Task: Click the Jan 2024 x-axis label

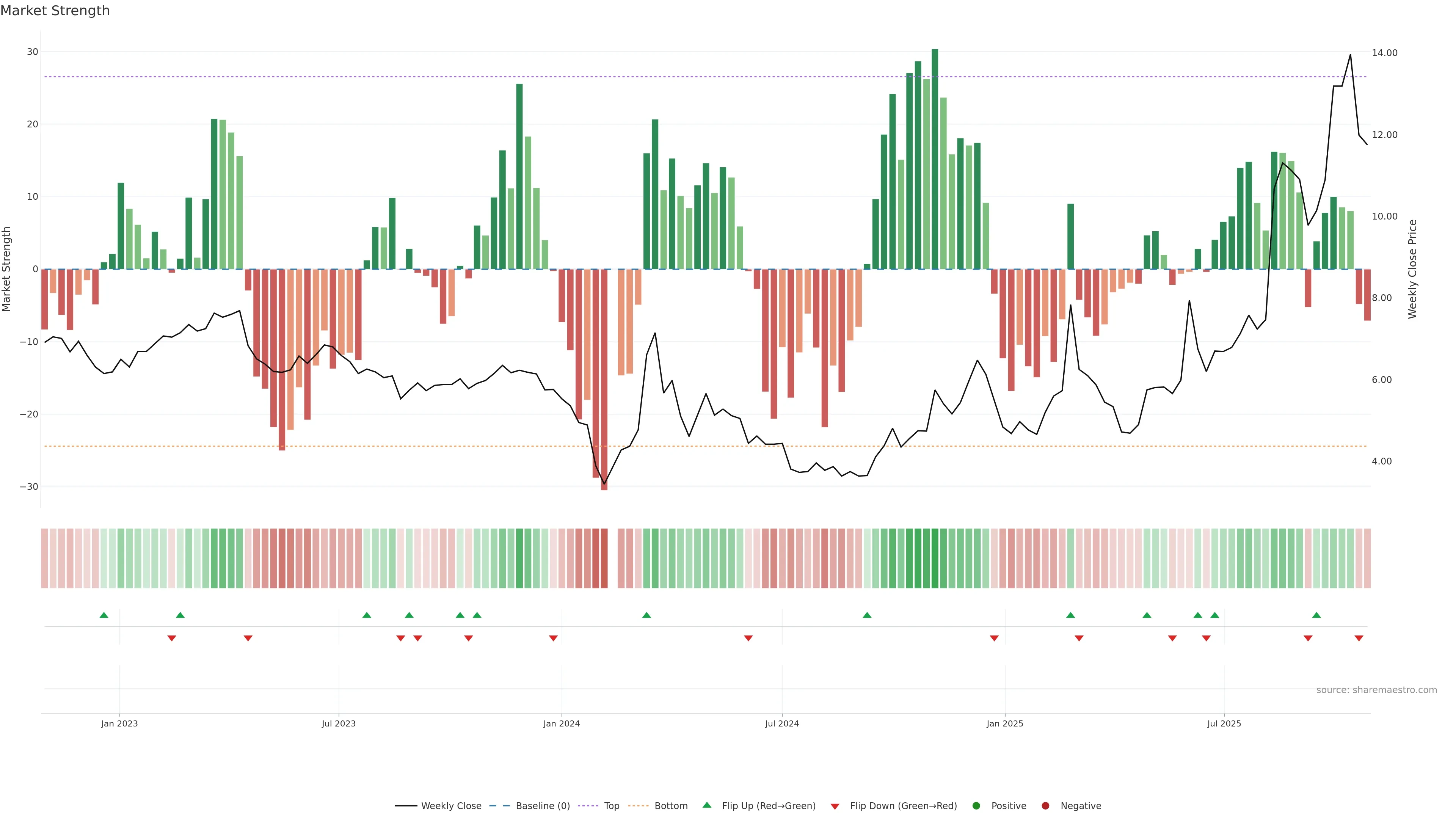Action: click(x=561, y=723)
